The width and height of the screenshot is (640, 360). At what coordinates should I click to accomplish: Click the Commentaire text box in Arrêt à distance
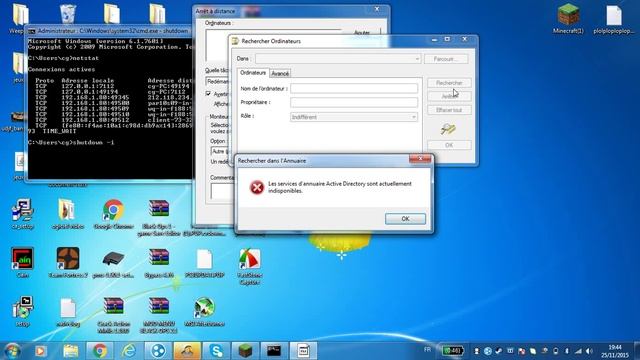pos(222,191)
